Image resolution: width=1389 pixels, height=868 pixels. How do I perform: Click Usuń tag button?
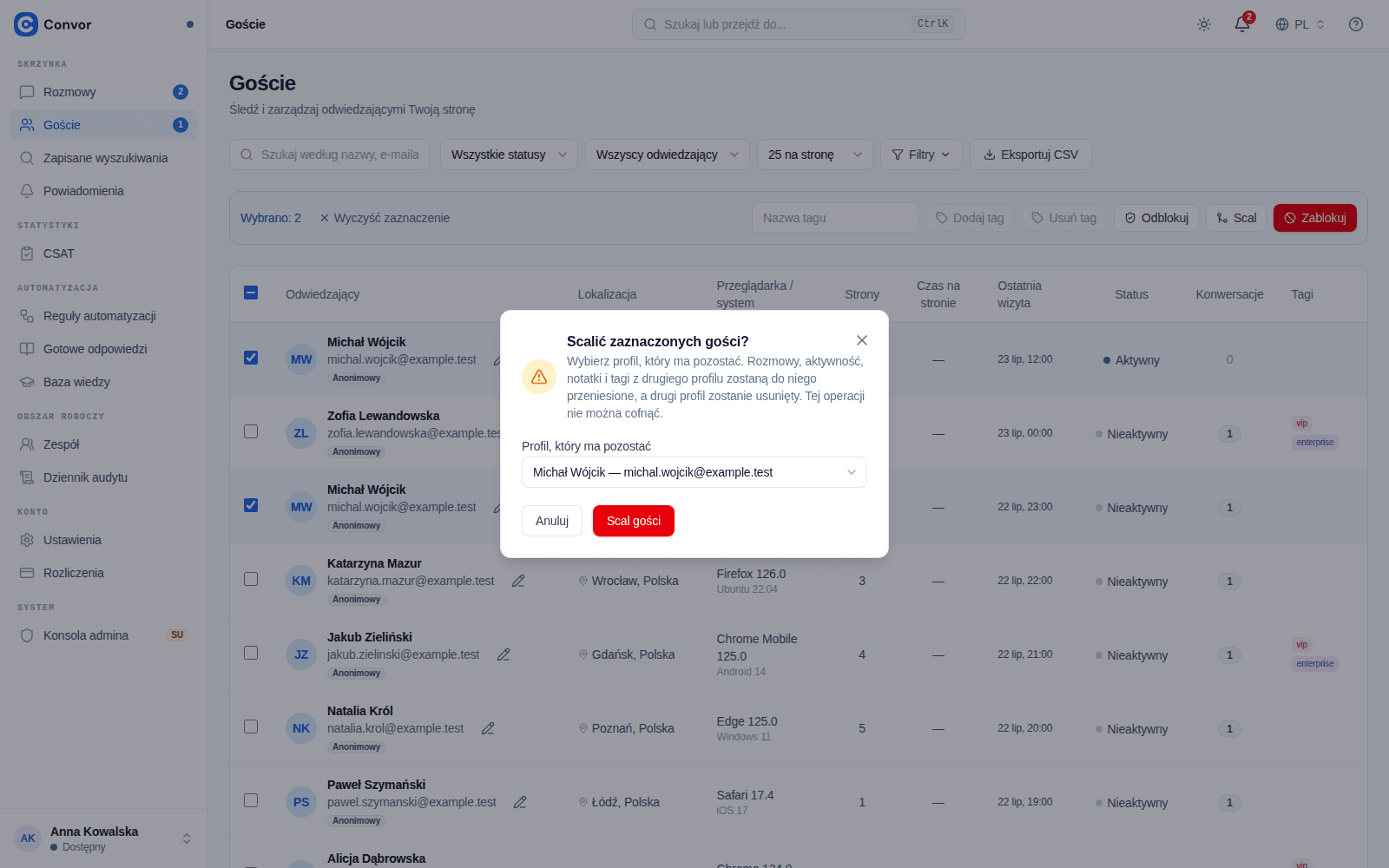[1063, 218]
